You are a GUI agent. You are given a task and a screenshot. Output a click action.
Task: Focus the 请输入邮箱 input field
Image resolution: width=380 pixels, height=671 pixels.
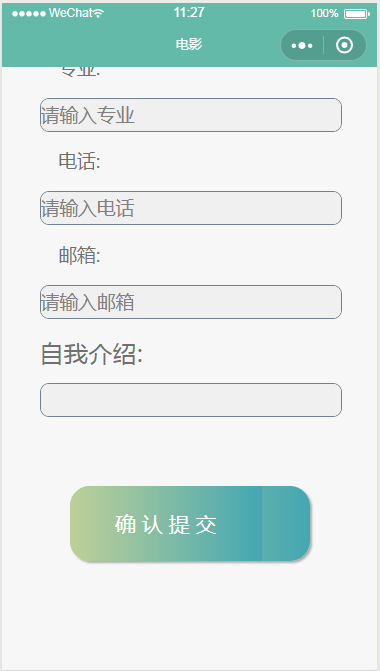[191, 302]
